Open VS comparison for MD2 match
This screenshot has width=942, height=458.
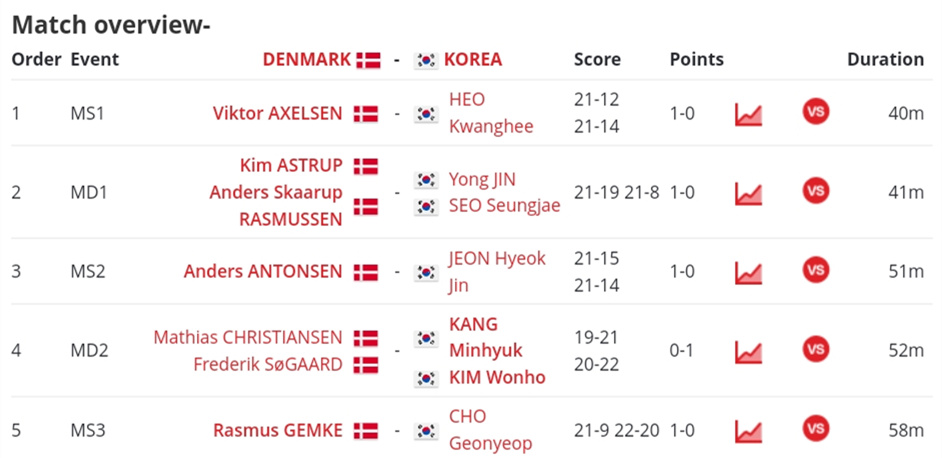point(815,349)
